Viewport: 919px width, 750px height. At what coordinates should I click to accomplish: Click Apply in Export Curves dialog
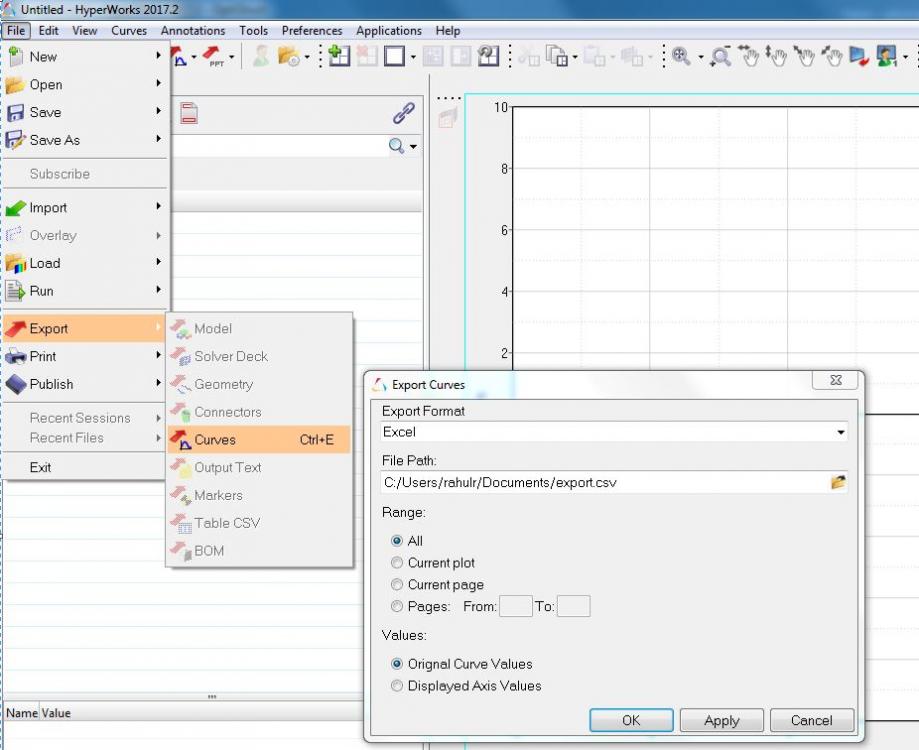click(721, 720)
